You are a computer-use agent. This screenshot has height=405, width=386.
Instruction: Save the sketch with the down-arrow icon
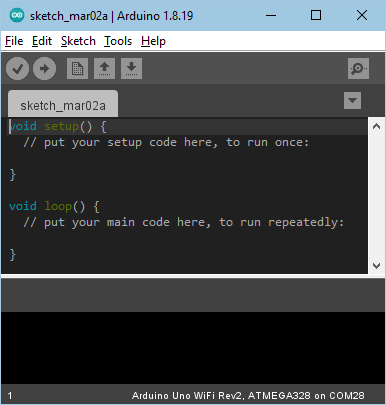coord(131,69)
